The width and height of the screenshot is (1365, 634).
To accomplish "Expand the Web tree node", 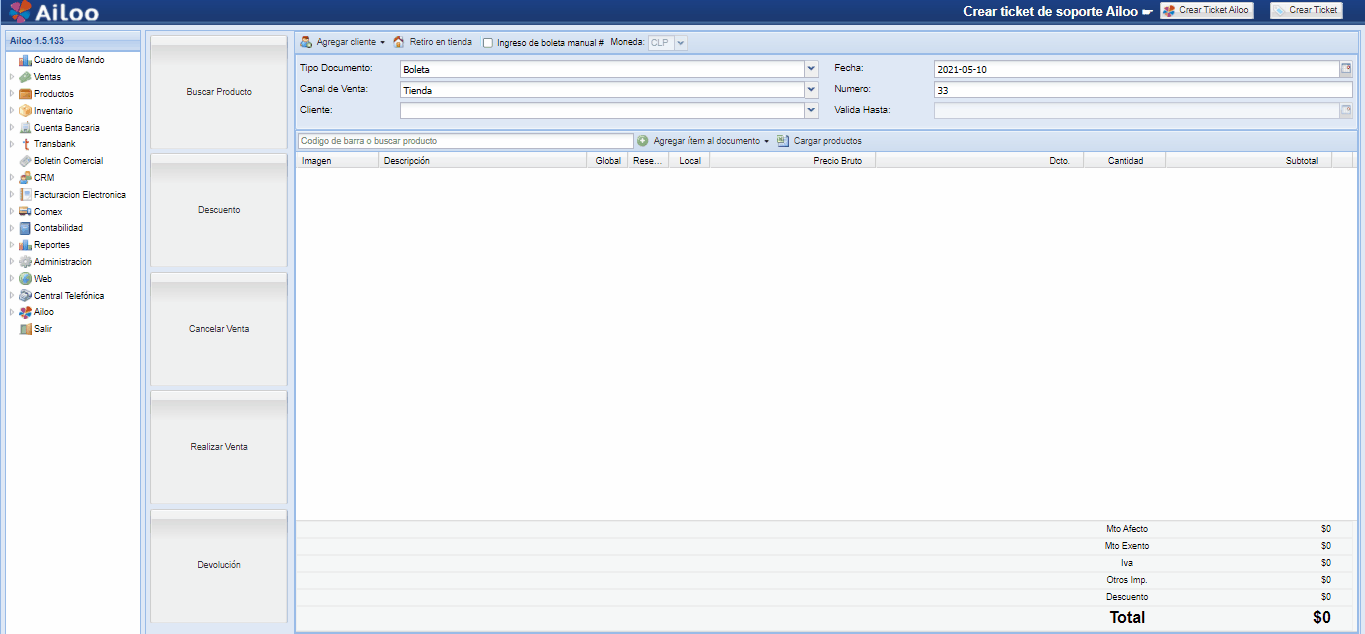I will (x=12, y=279).
